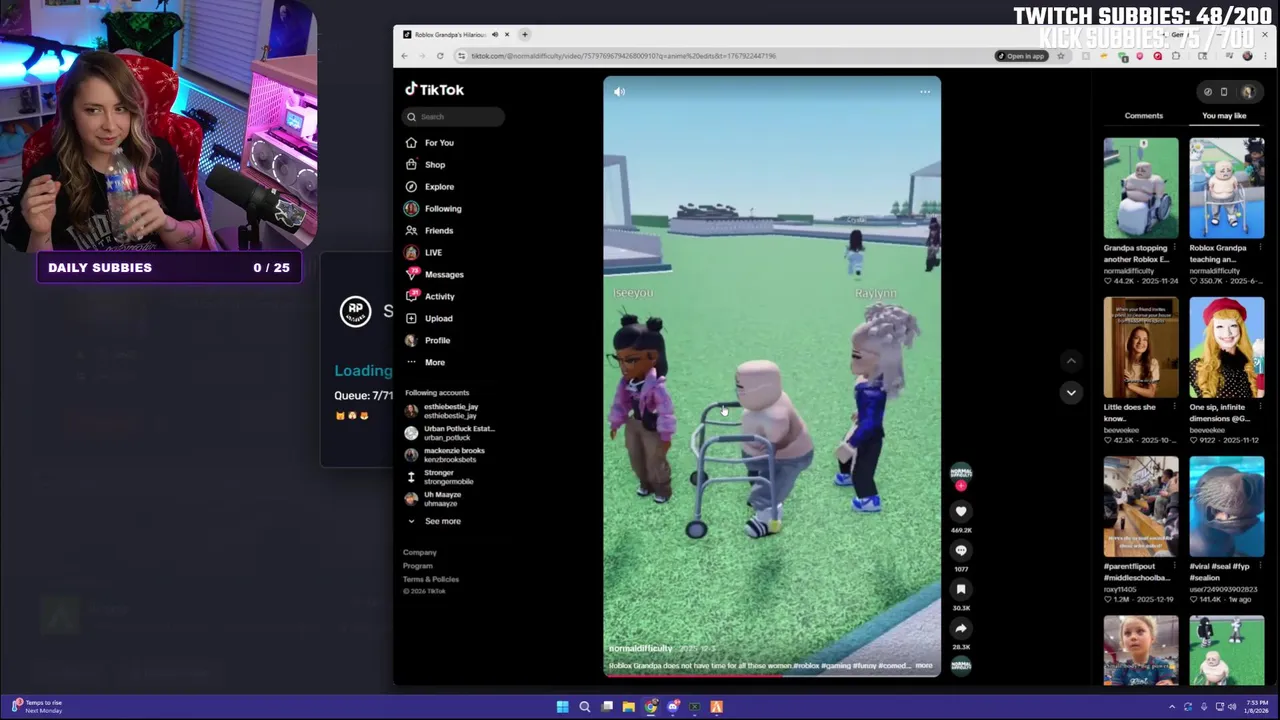Viewport: 1280px width, 720px height.
Task: Open Urban Potluck Estat... account
Action: [449, 433]
